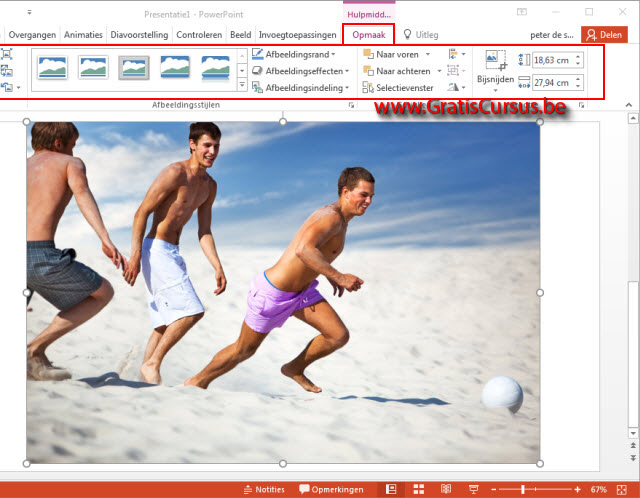Click the Delen share button
This screenshot has width=640, height=498.
click(604, 35)
